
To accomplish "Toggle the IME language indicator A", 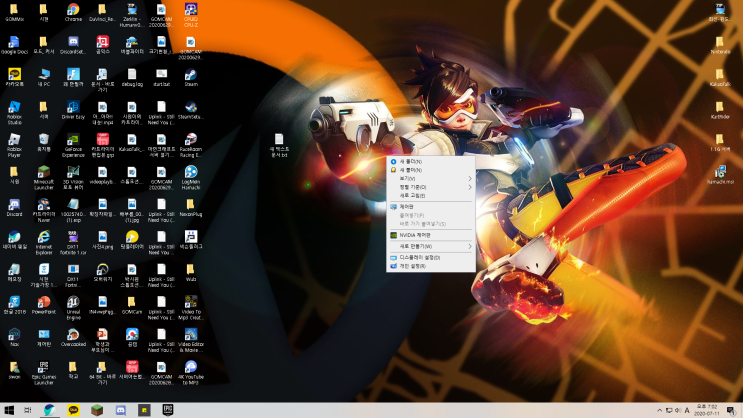I will [687, 410].
